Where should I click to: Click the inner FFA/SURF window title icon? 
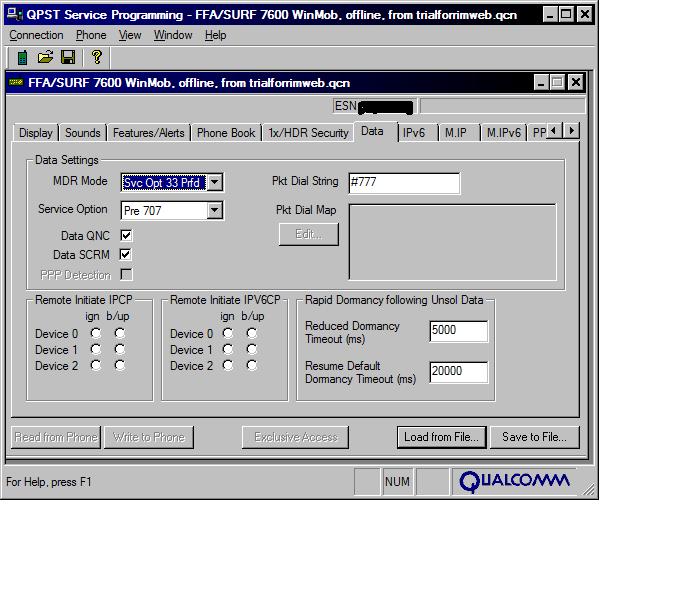coord(16,82)
